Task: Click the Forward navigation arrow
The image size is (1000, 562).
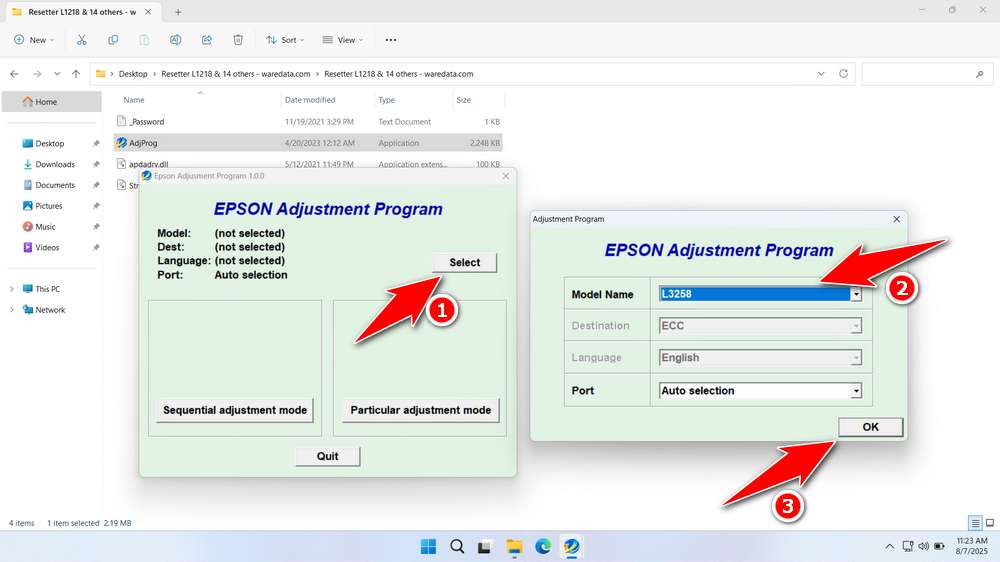Action: coord(37,74)
